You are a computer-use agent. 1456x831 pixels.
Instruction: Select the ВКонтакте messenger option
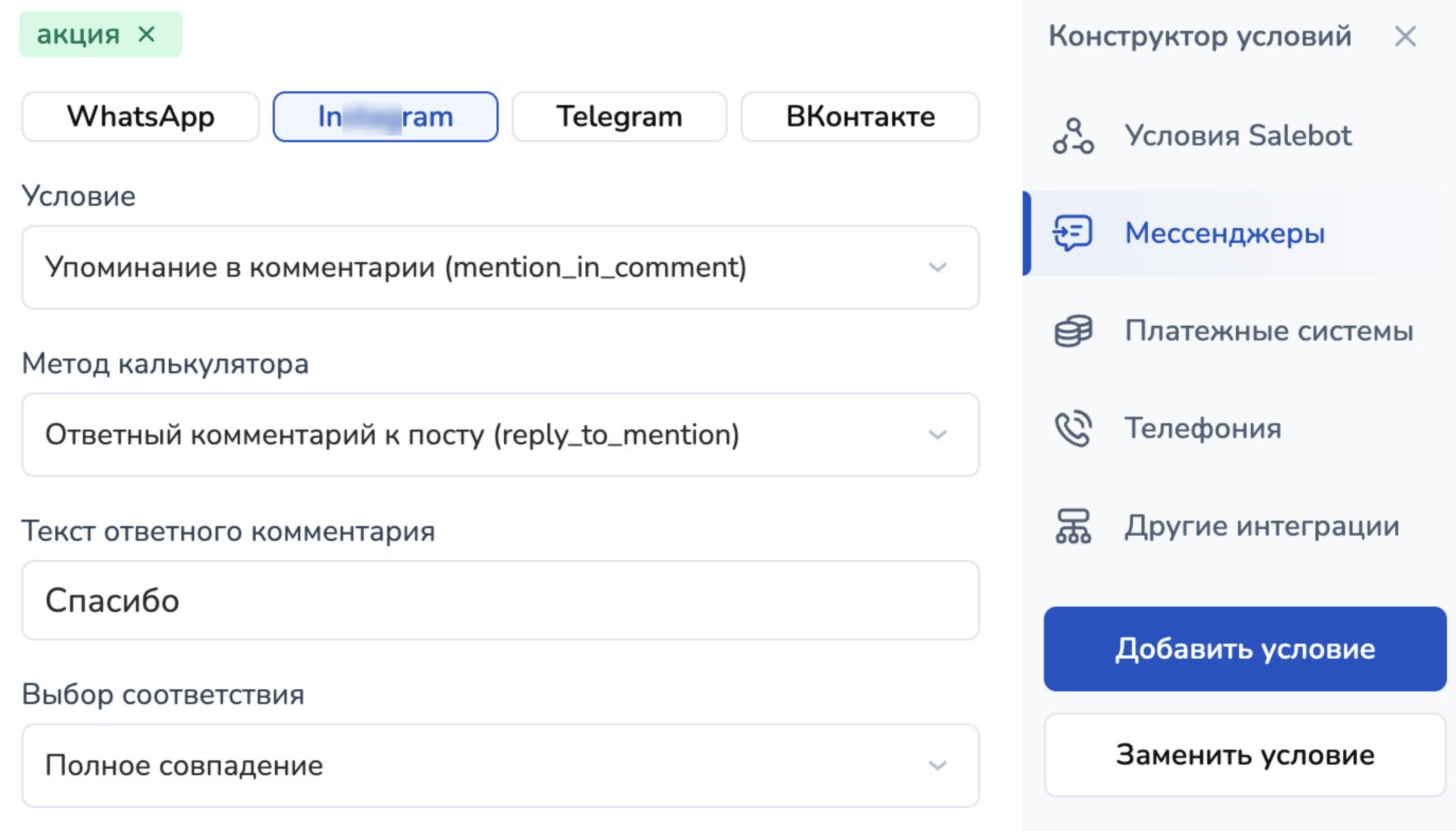pyautogui.click(x=860, y=116)
